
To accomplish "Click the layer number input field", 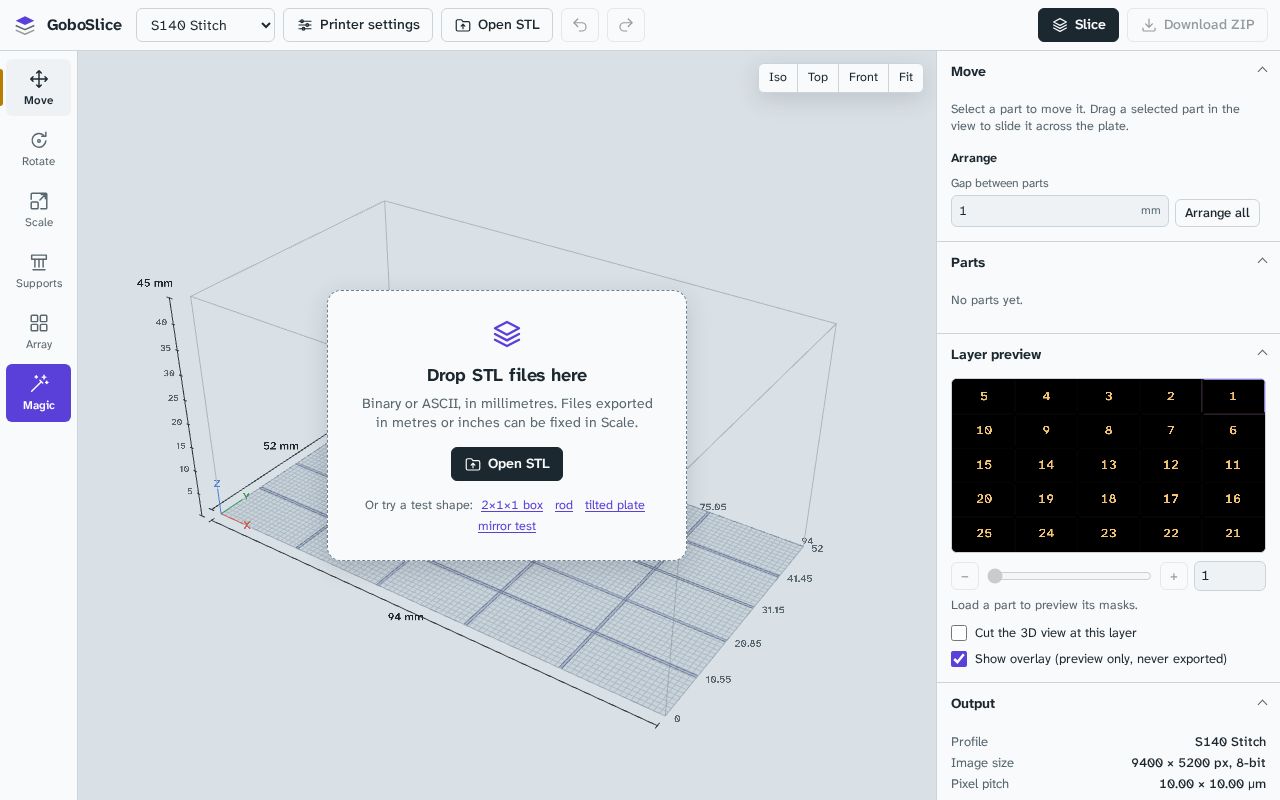I will point(1230,576).
